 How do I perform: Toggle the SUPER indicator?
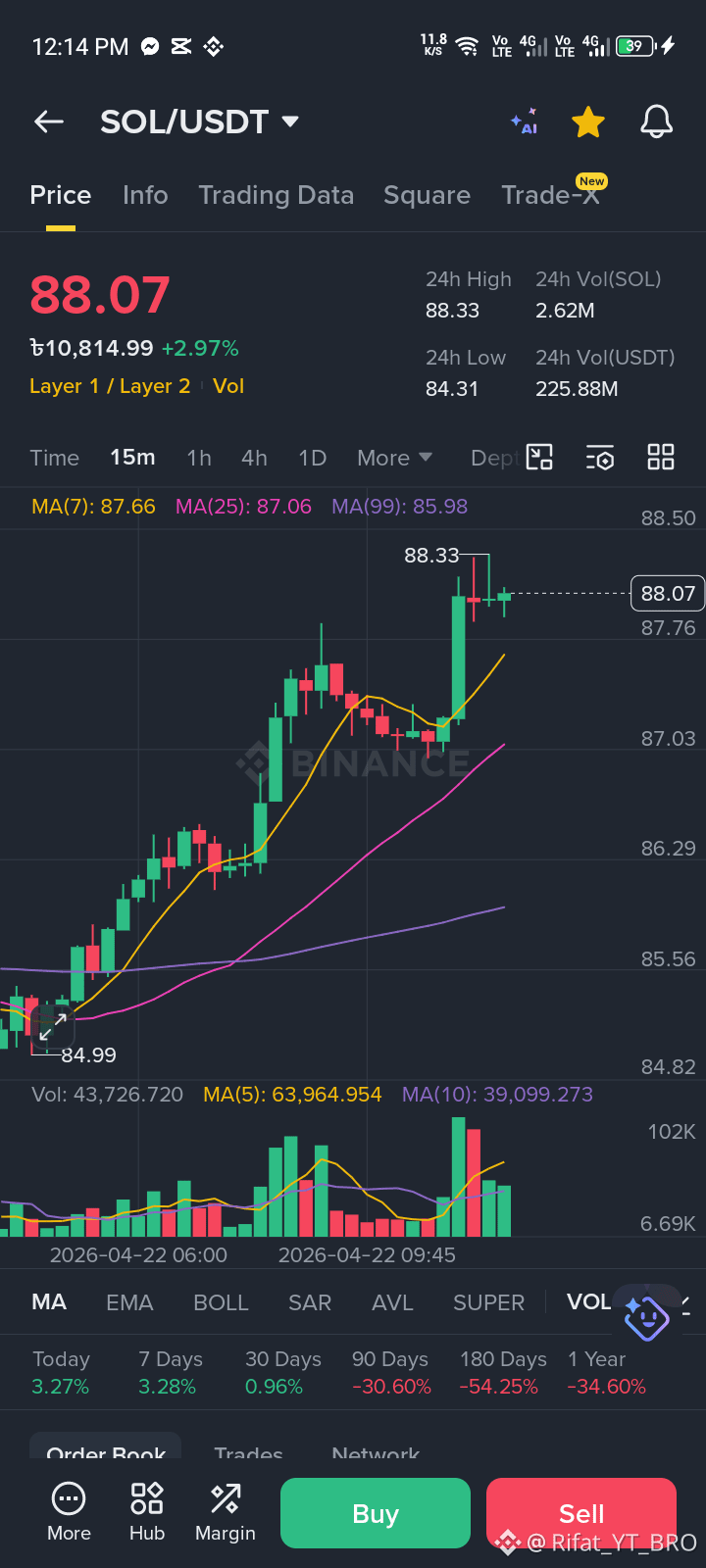pyautogui.click(x=488, y=1302)
